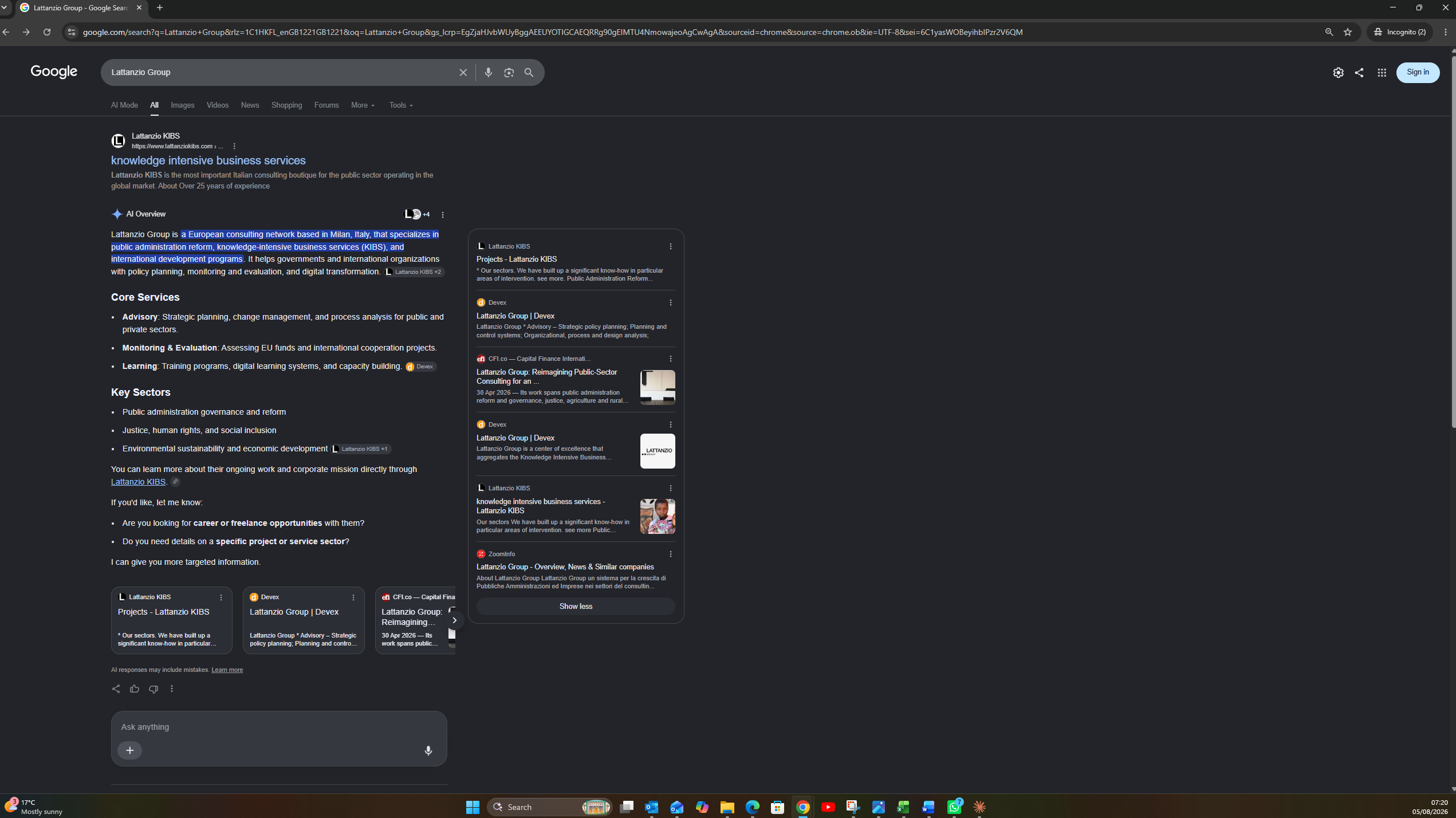Image resolution: width=1456 pixels, height=818 pixels.
Task: Open a new browser tab
Action: (160, 8)
